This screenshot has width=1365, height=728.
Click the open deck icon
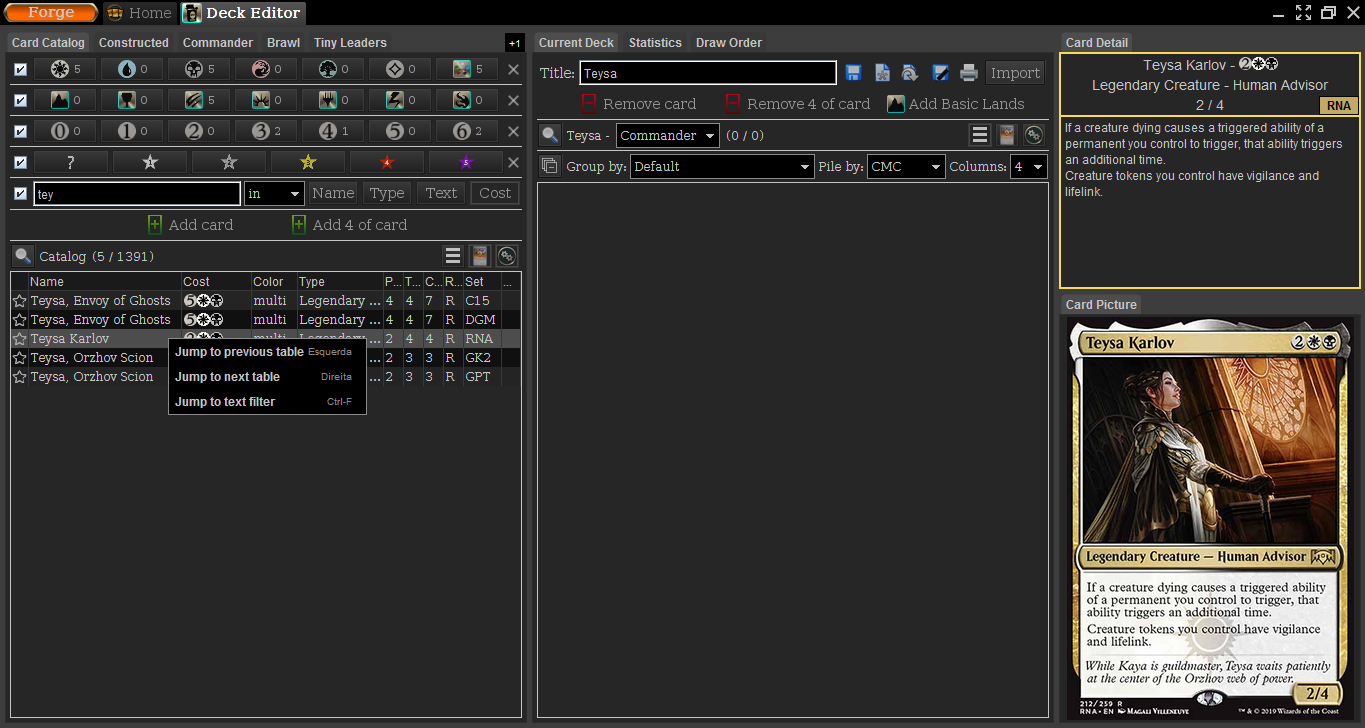pos(910,72)
